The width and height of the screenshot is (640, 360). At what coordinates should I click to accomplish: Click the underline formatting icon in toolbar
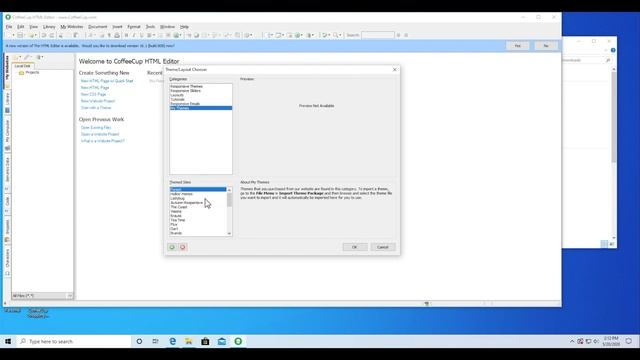(141, 35)
